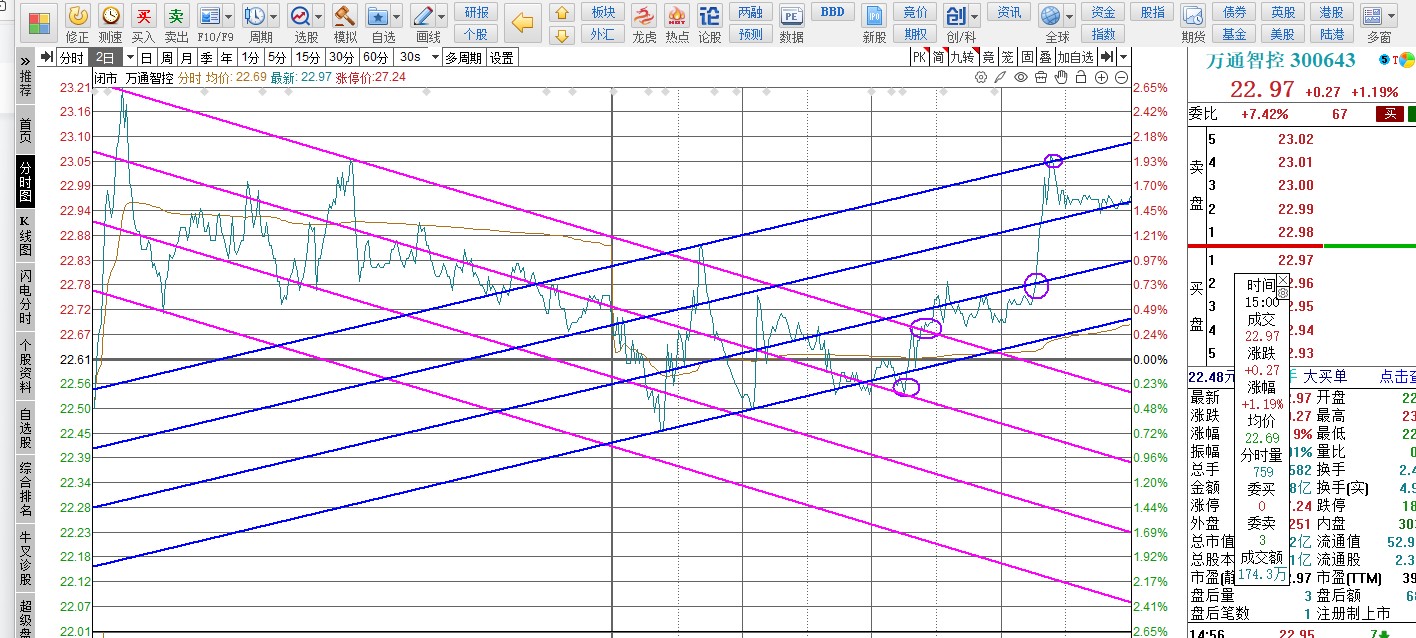This screenshot has width=1416, height=638.
Task: Select the feather pen icon above chart
Action: [1001, 77]
